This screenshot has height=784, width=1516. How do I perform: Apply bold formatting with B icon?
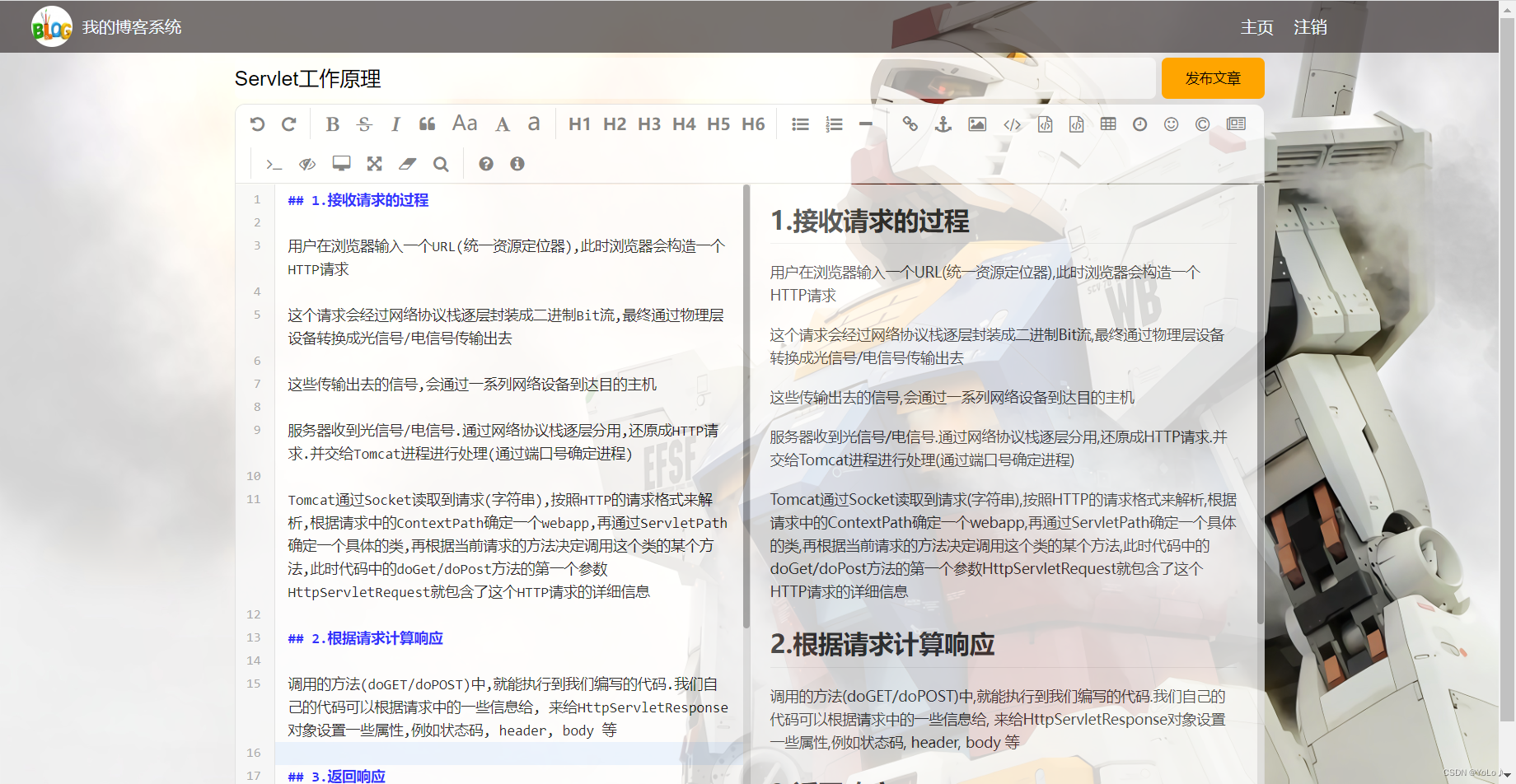coord(332,124)
